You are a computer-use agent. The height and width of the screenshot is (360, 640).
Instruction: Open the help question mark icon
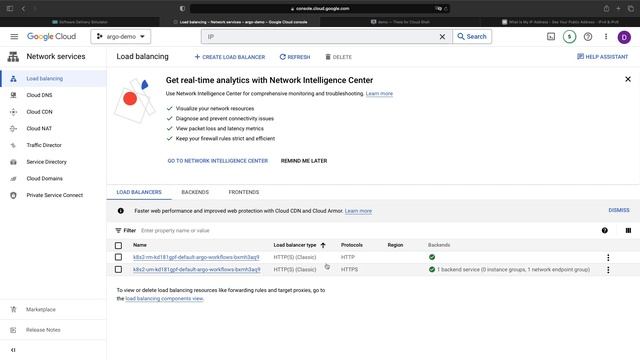pyautogui.click(x=588, y=37)
